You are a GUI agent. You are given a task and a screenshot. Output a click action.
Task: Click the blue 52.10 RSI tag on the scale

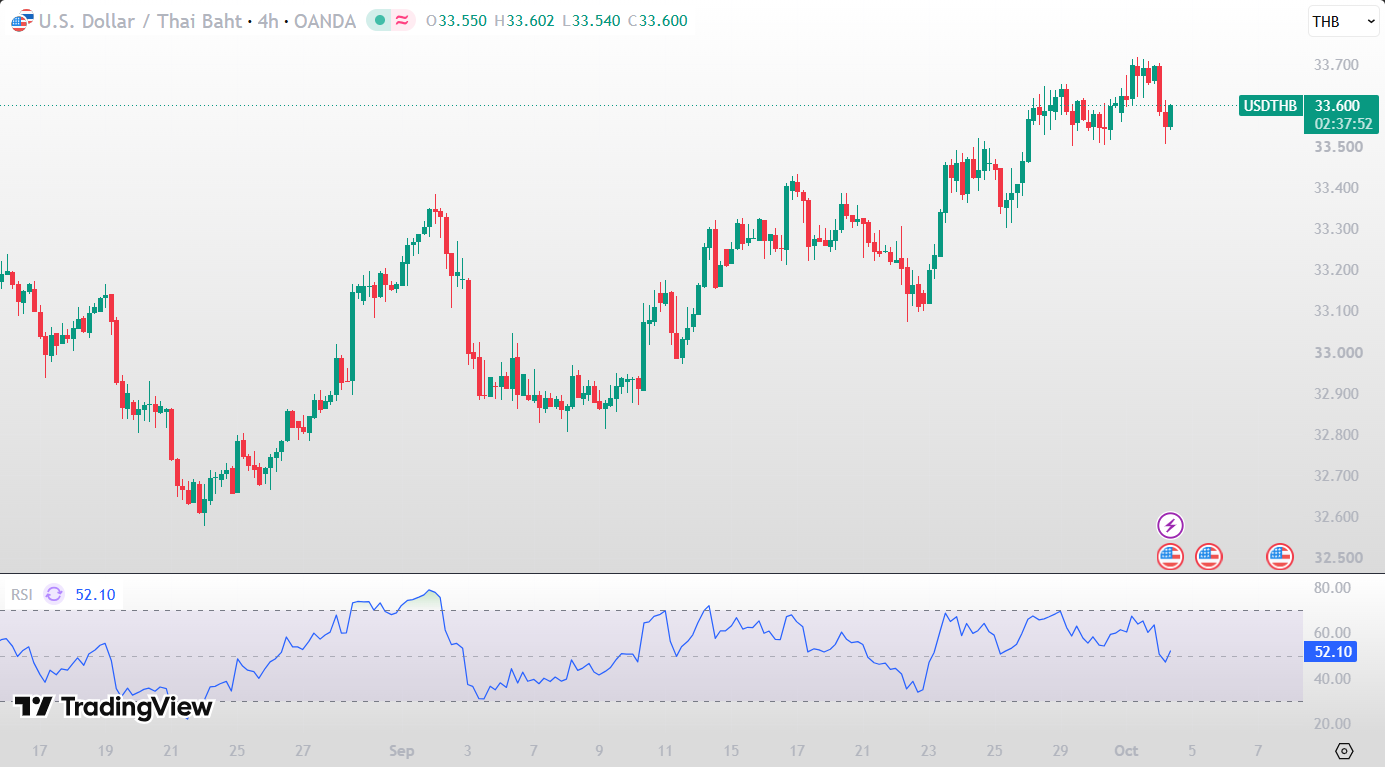[x=1333, y=652]
